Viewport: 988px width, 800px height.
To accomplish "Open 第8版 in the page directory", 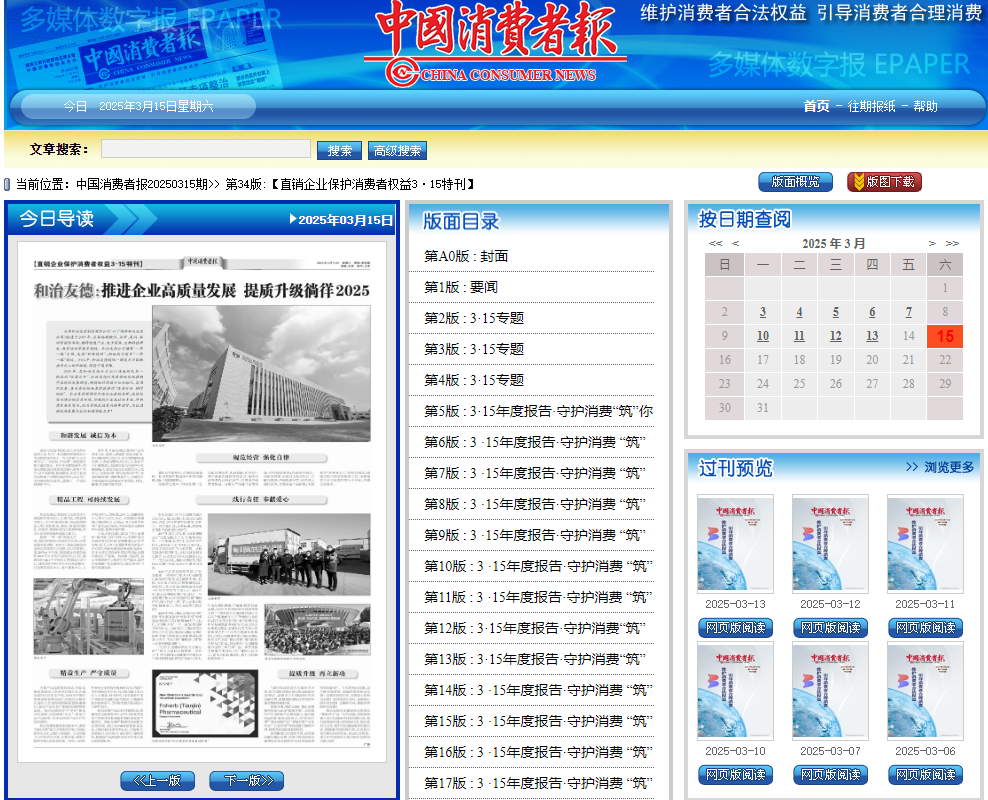I will pyautogui.click(x=536, y=505).
